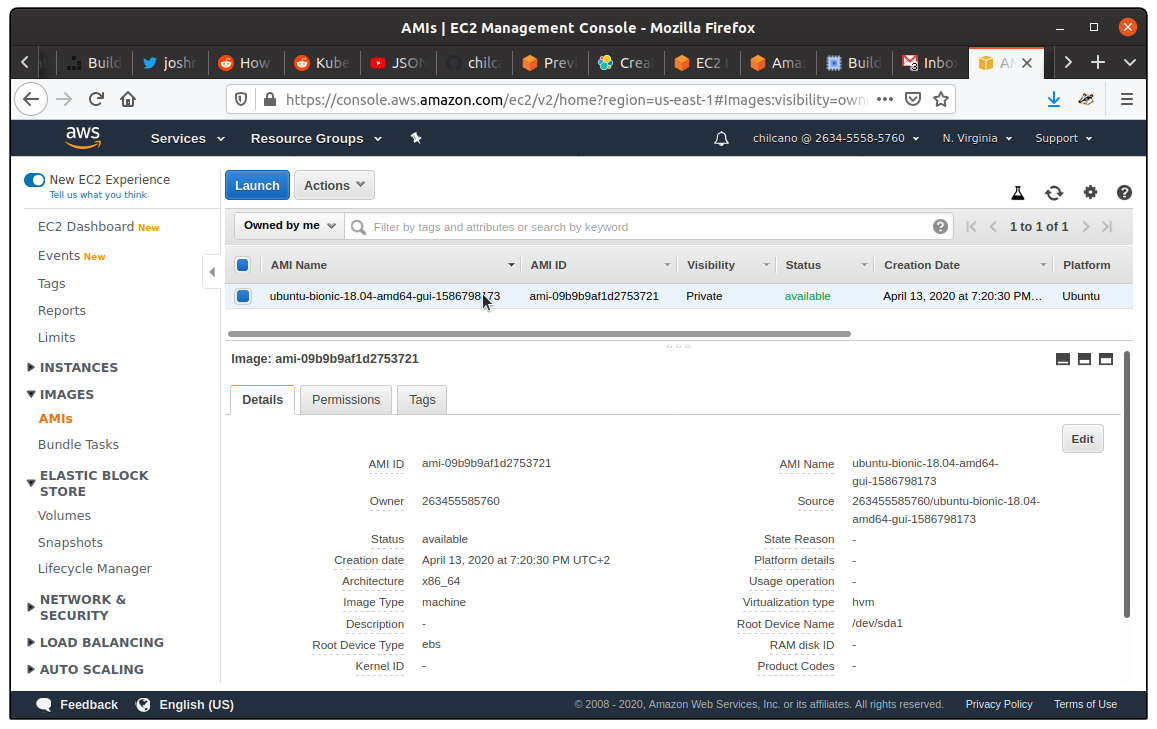Maximize the details pane with top-bar layout icon
This screenshot has height=729, width=1157.
pyautogui.click(x=1105, y=359)
